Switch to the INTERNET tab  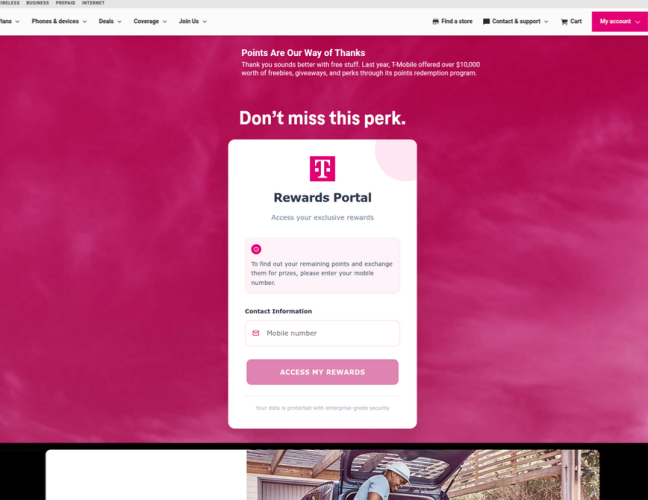click(93, 3)
